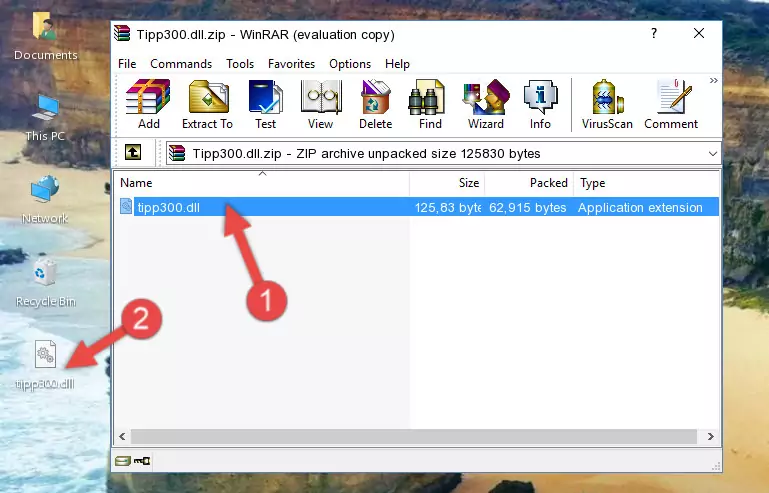Click horizontal scrollbar left arrow

pos(122,436)
